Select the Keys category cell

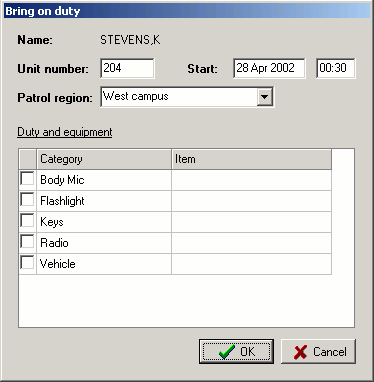pyautogui.click(x=104, y=222)
